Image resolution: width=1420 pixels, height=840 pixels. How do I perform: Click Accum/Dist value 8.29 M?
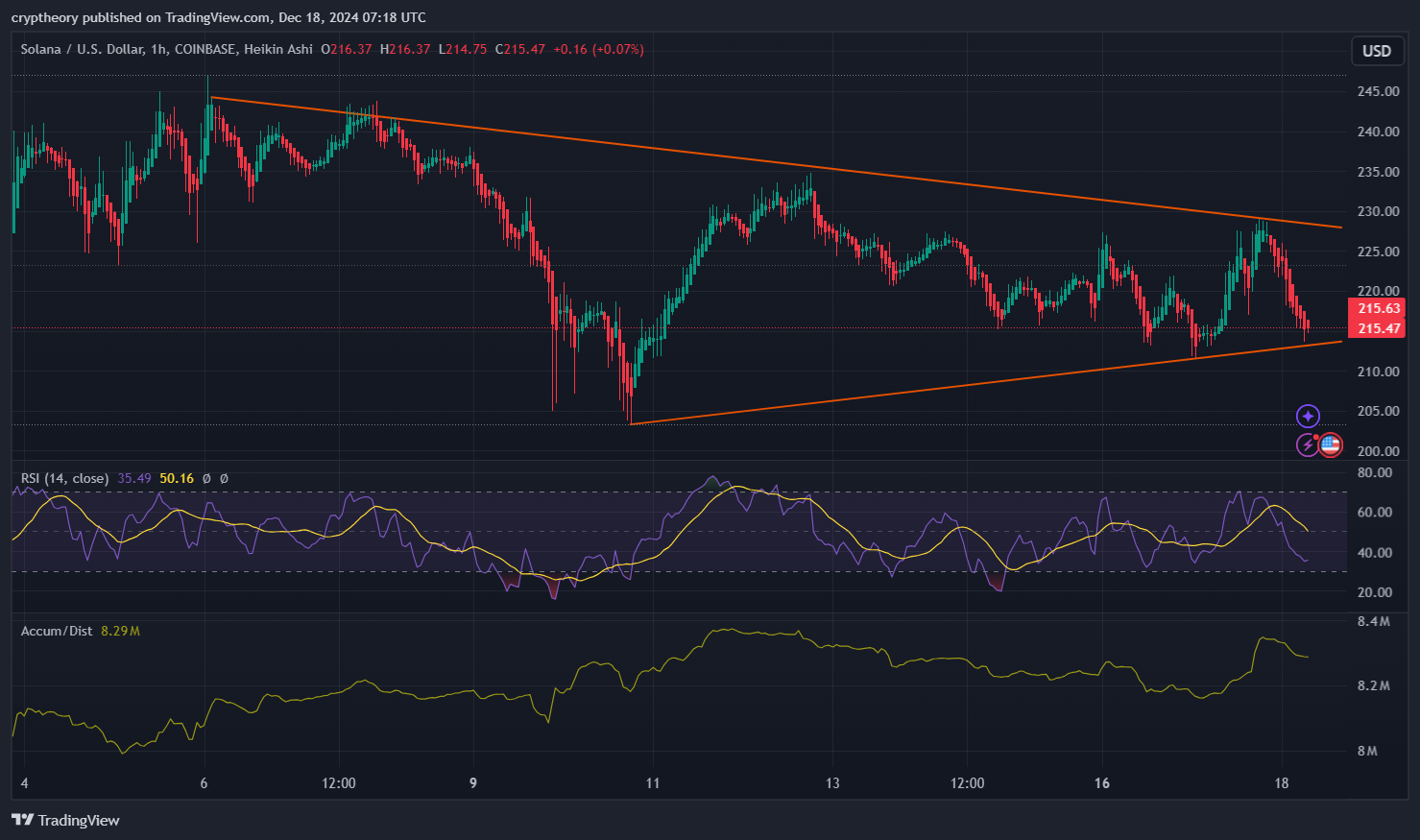(120, 631)
